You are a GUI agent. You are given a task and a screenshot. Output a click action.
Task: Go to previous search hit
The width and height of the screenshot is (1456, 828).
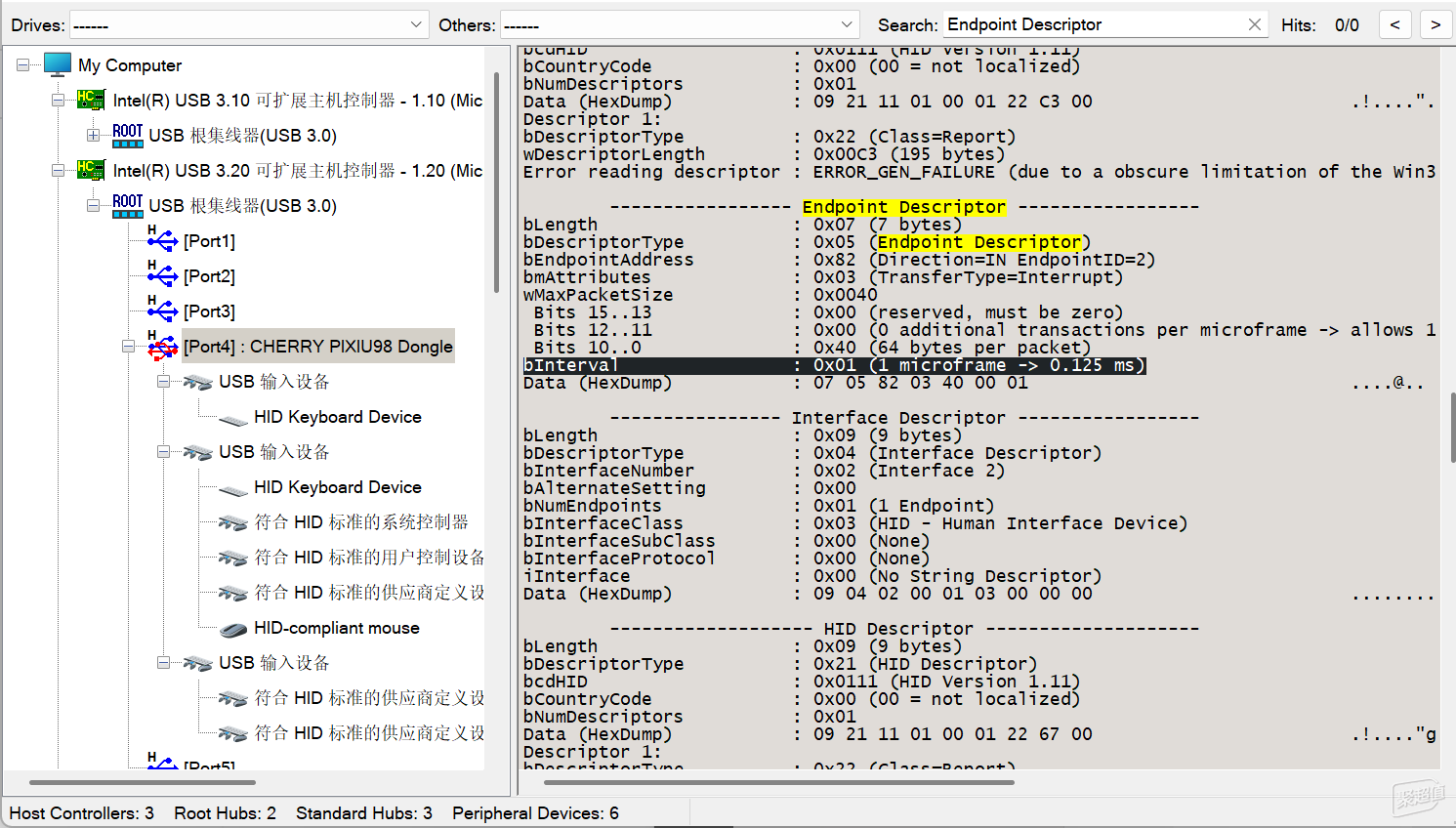(x=1394, y=24)
